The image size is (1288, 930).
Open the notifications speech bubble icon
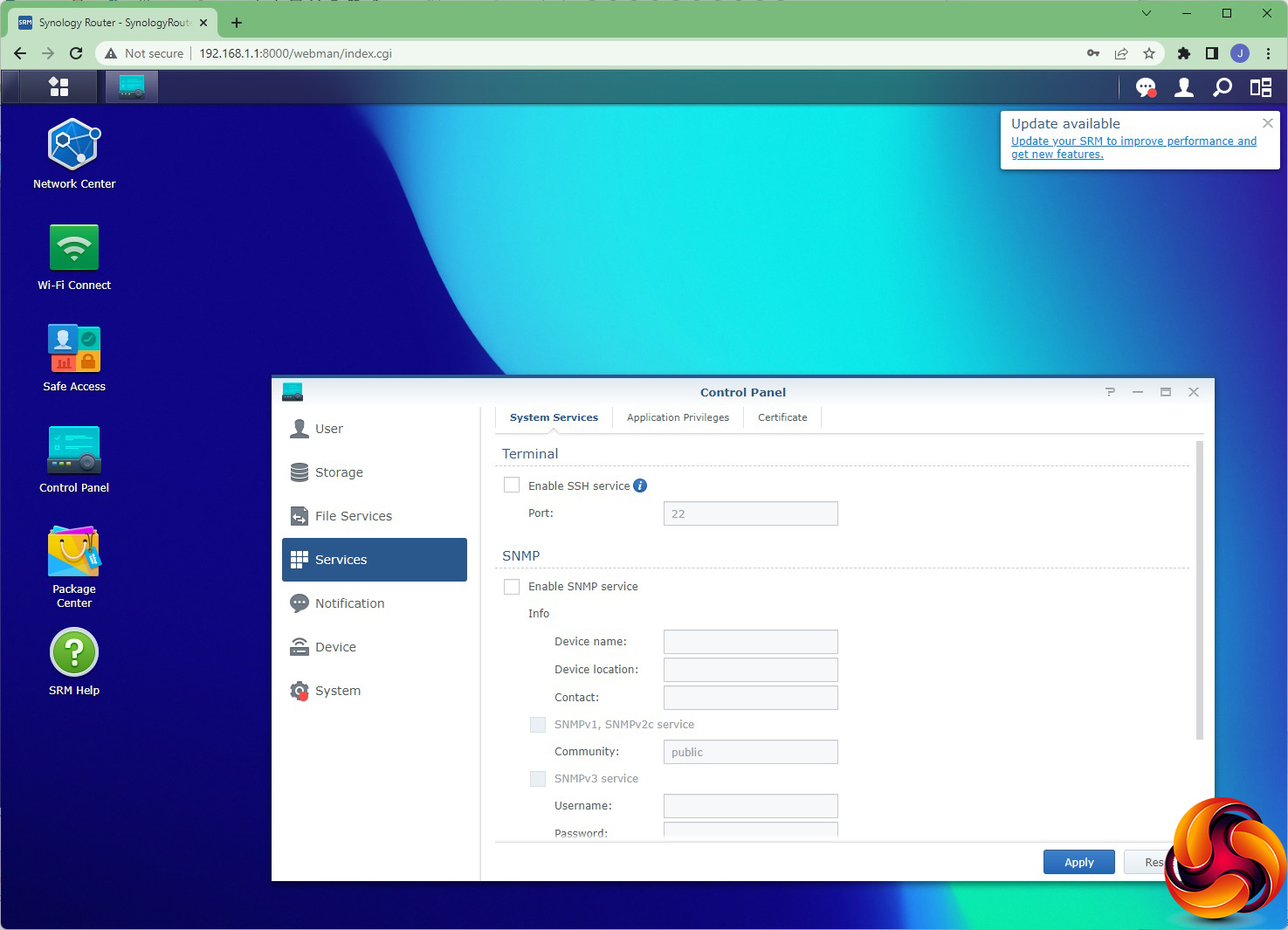(x=1146, y=87)
